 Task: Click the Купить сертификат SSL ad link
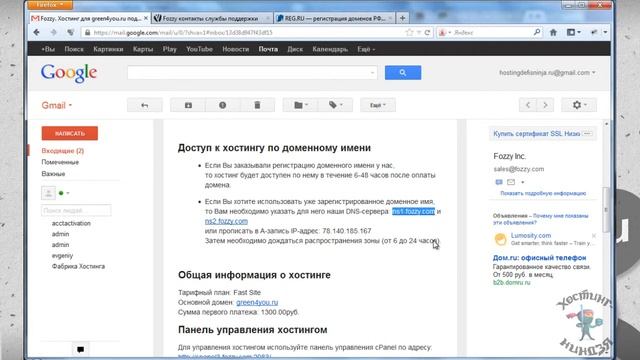coord(536,133)
